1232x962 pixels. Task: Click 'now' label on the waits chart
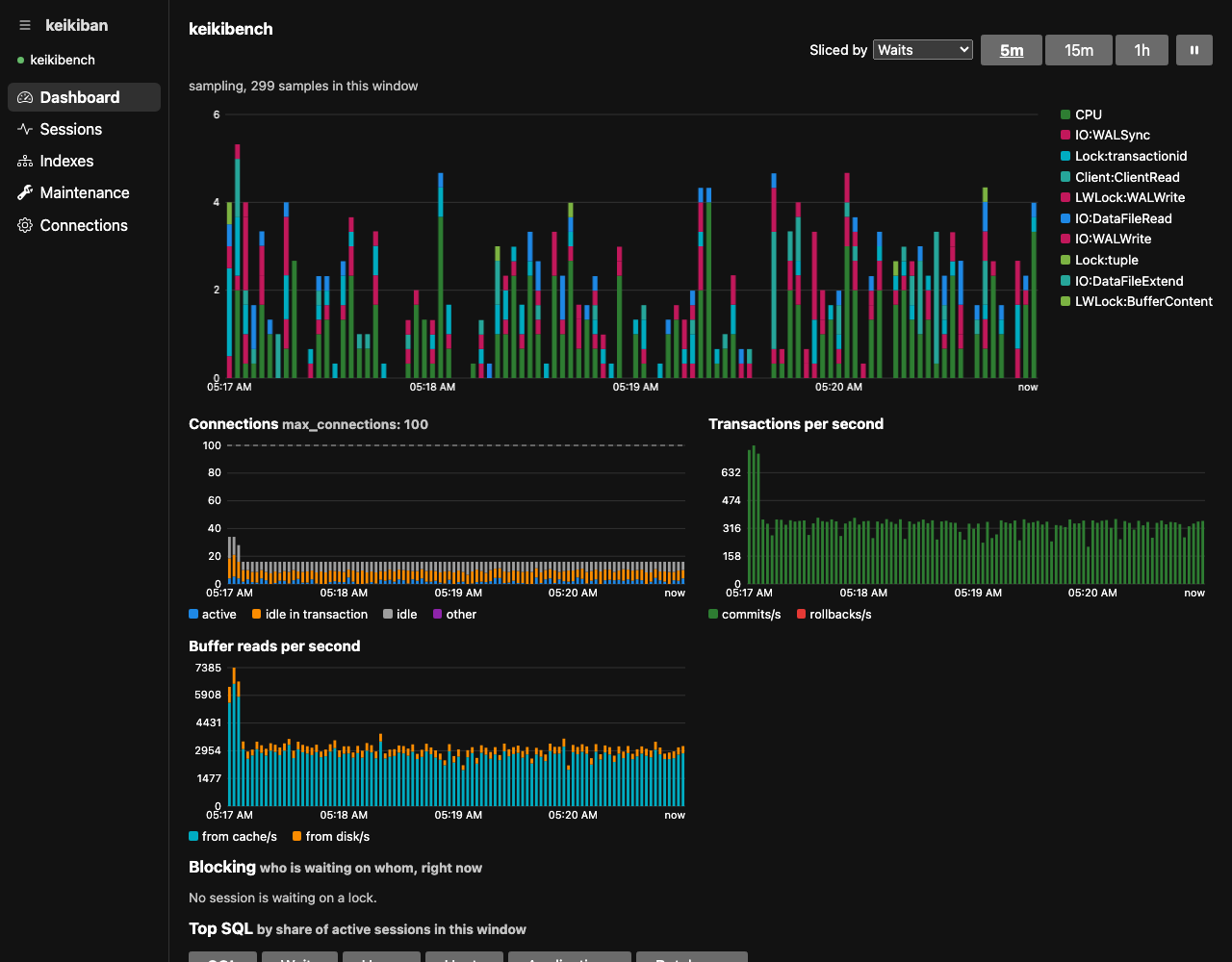click(x=1028, y=387)
